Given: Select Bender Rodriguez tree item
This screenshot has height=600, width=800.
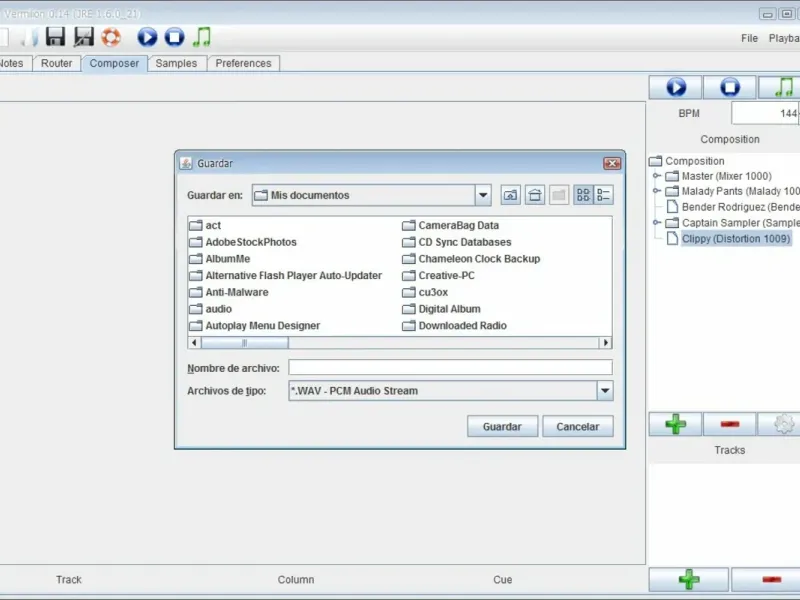Looking at the screenshot, I should [x=733, y=207].
